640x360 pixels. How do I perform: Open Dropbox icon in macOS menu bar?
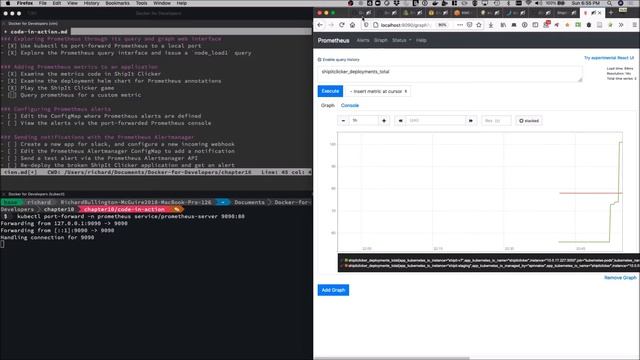pyautogui.click(x=396, y=3)
